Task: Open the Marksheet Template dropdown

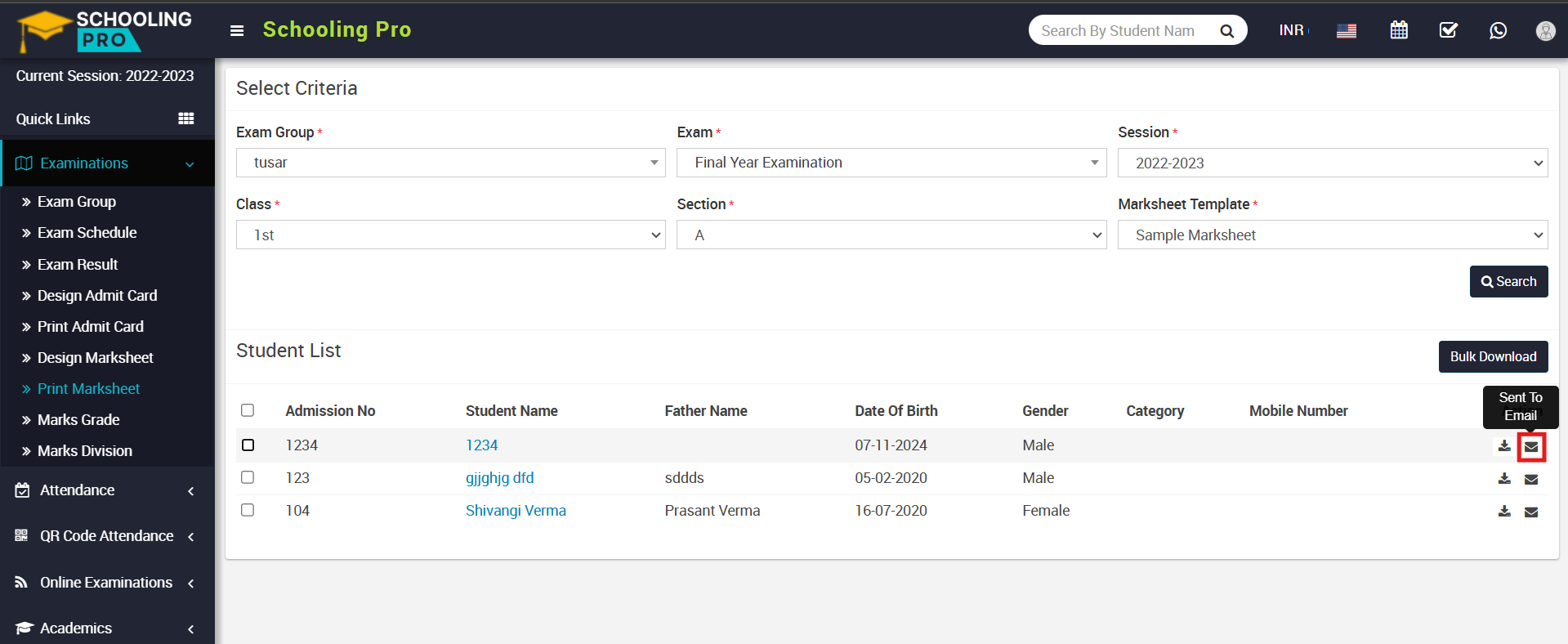Action: point(1333,235)
